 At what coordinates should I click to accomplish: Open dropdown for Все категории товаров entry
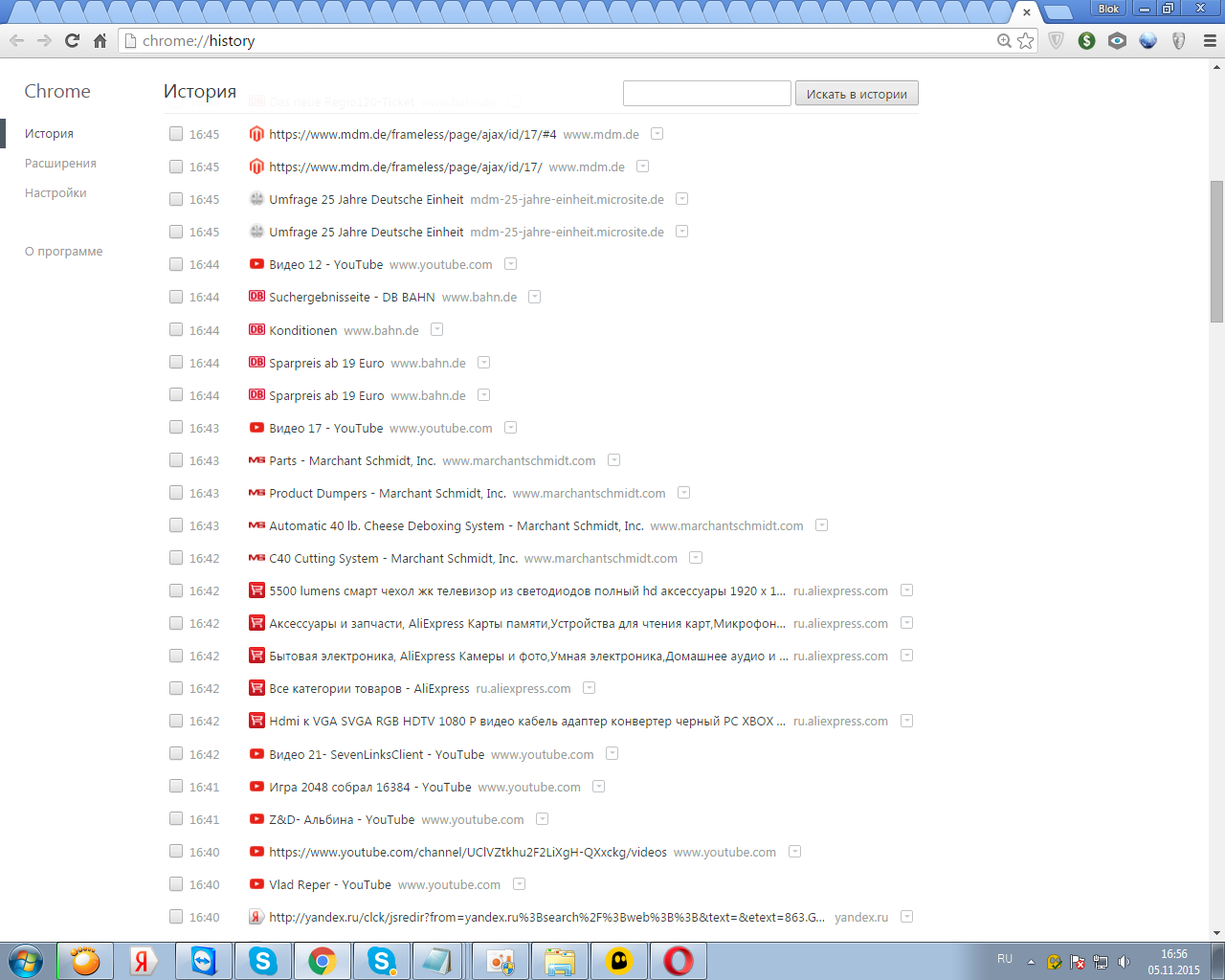(590, 688)
